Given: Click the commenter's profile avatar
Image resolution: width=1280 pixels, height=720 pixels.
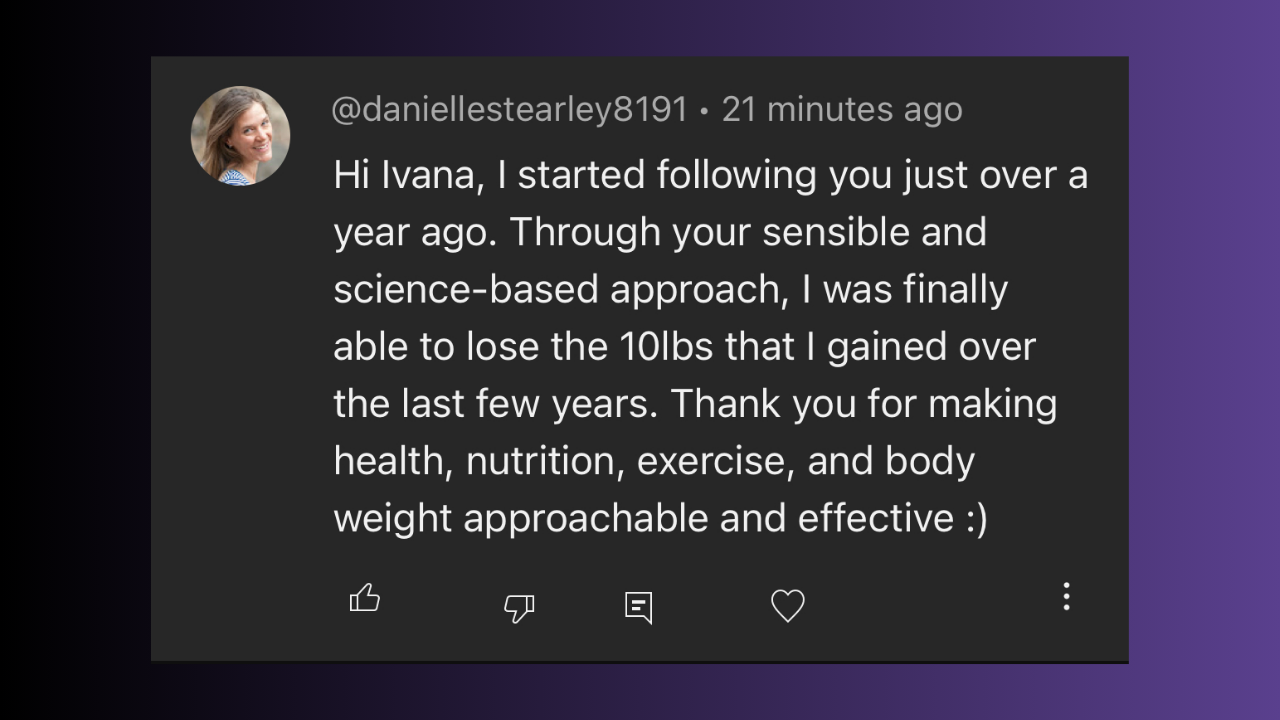Looking at the screenshot, I should (x=240, y=136).
